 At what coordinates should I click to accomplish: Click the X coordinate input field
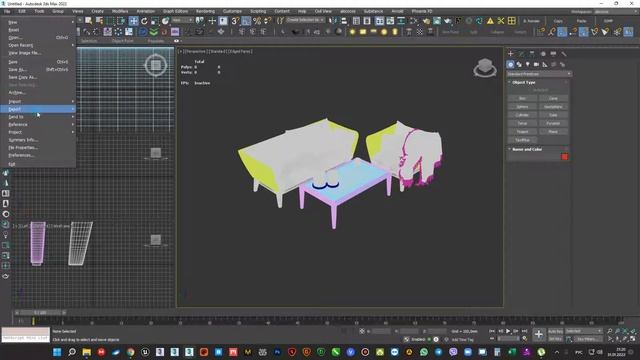[x=381, y=331]
